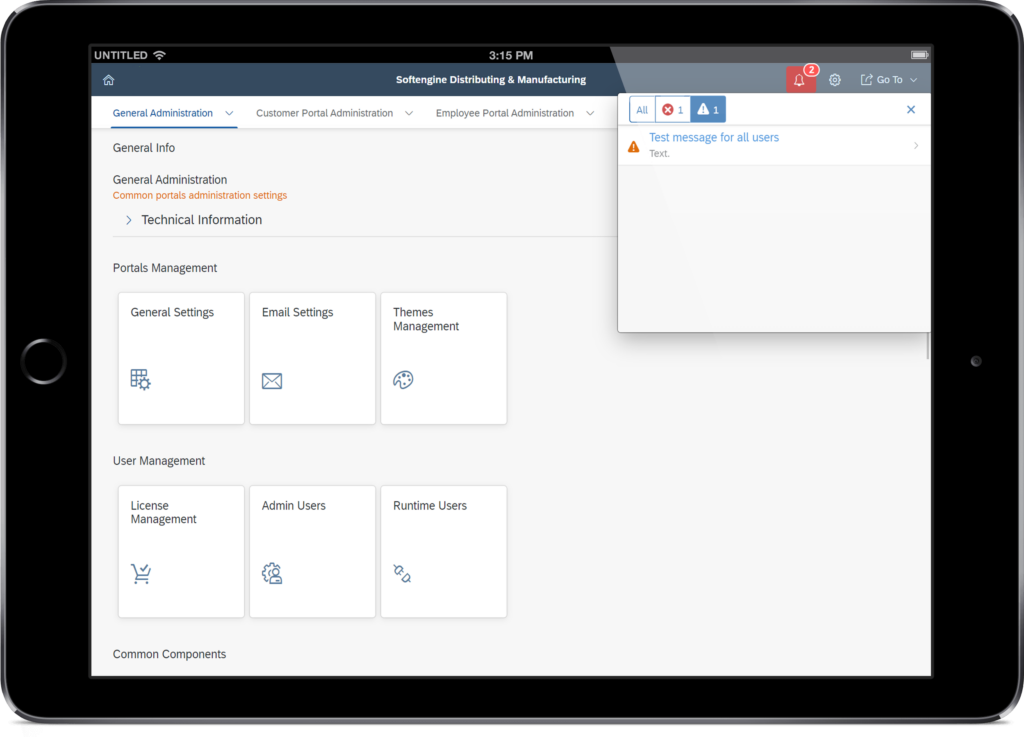The image size is (1024, 737).
Task: Click the License Management cart icon
Action: [141, 573]
